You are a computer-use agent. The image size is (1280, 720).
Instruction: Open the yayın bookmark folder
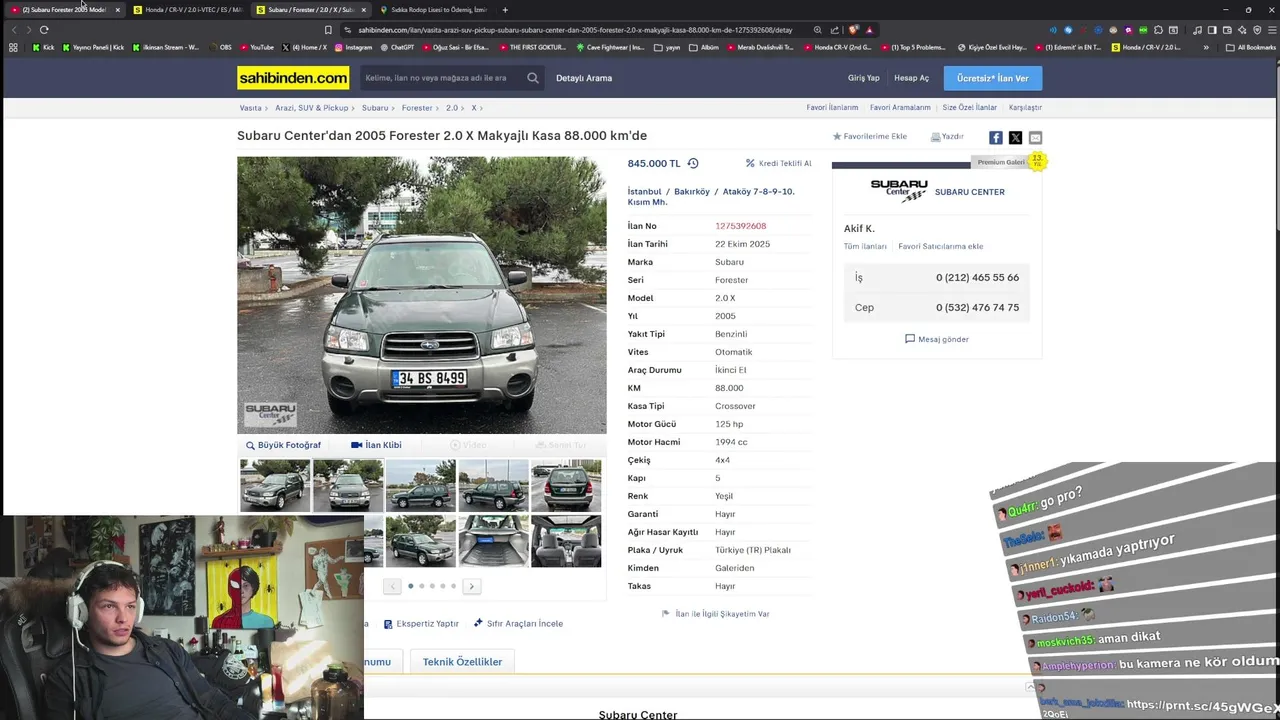667,47
